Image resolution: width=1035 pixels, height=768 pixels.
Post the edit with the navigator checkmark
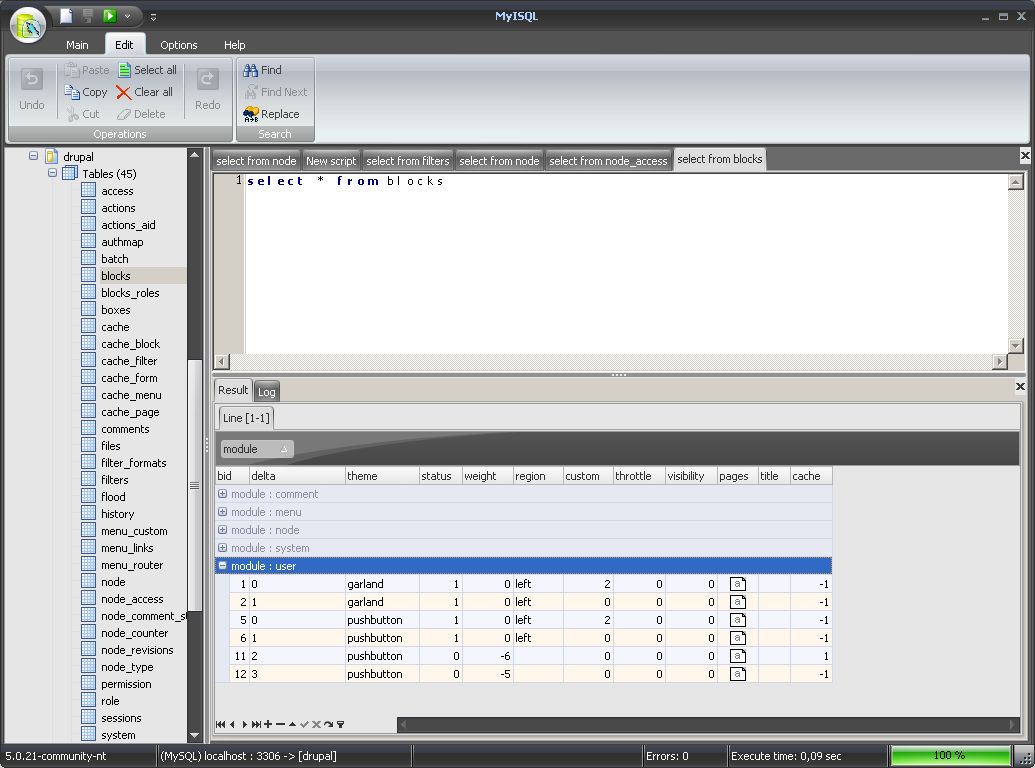[x=304, y=724]
